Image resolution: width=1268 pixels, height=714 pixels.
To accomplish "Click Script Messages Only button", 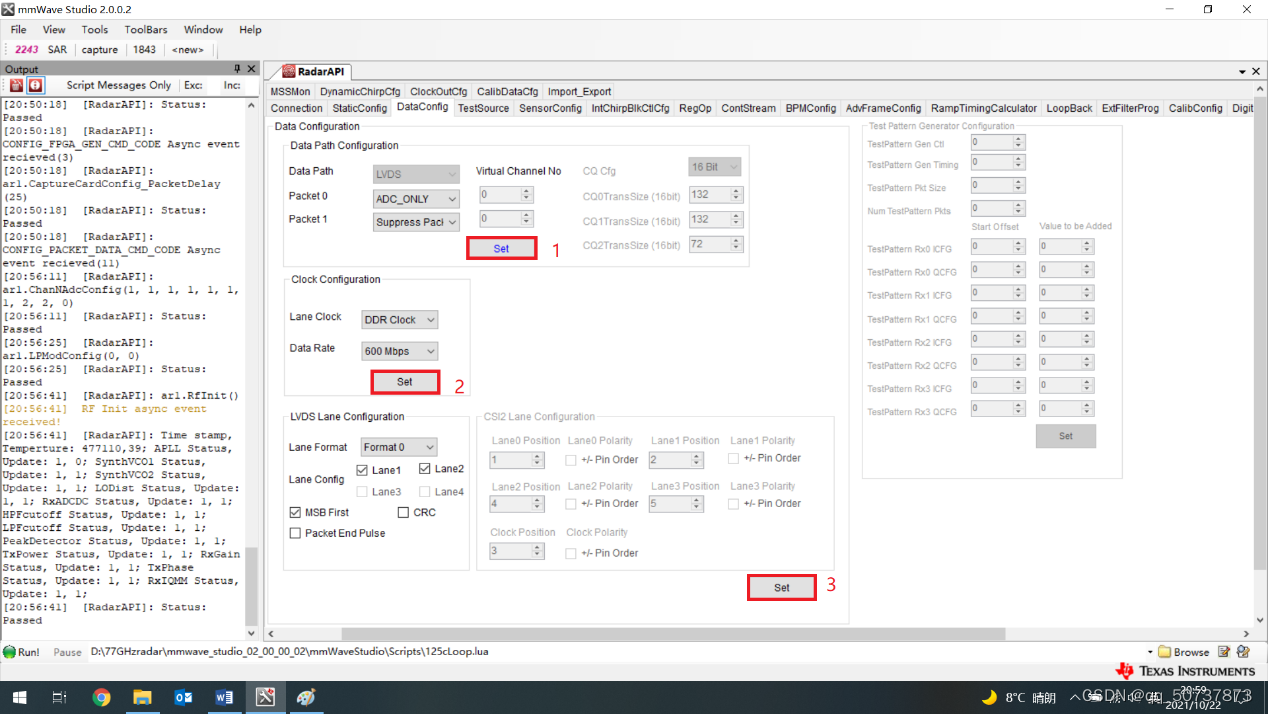I will [119, 85].
